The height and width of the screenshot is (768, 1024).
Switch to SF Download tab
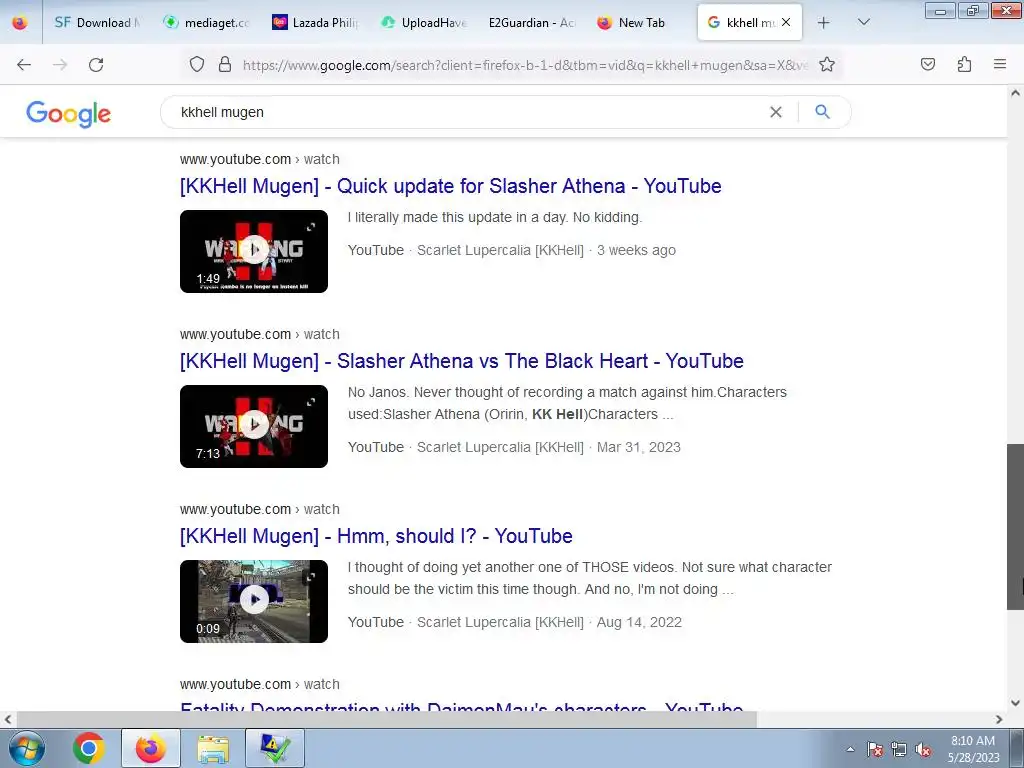pos(97,22)
